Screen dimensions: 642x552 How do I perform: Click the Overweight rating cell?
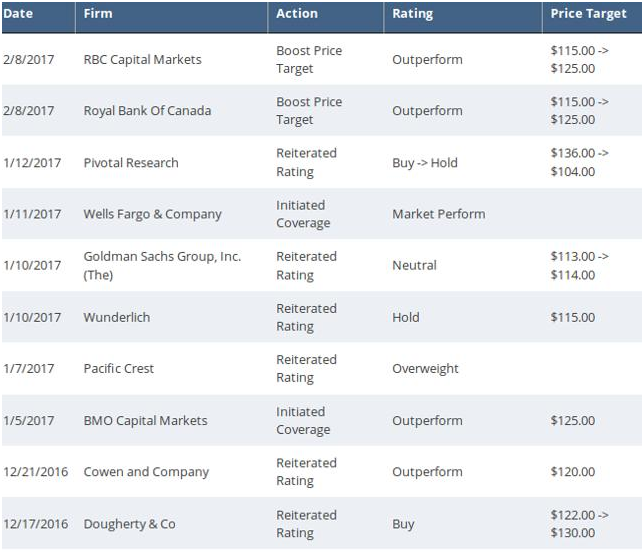[x=425, y=368]
